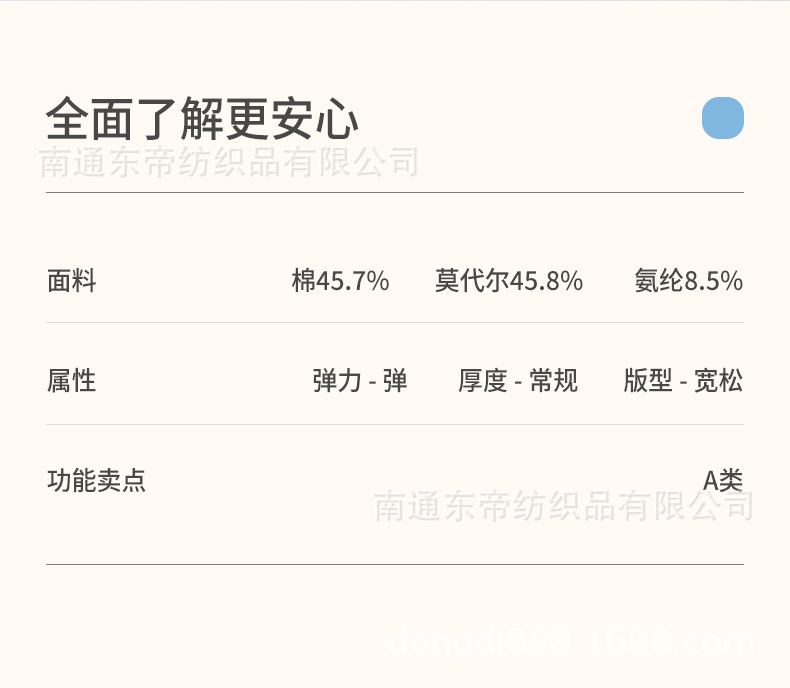Click the 版型 - 宽松 attribute
790x688 pixels.
tap(683, 381)
